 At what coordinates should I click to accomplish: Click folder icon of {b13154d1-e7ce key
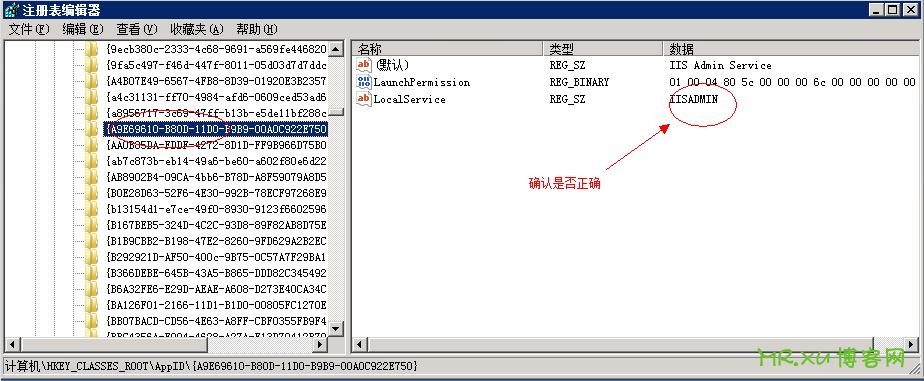91,208
